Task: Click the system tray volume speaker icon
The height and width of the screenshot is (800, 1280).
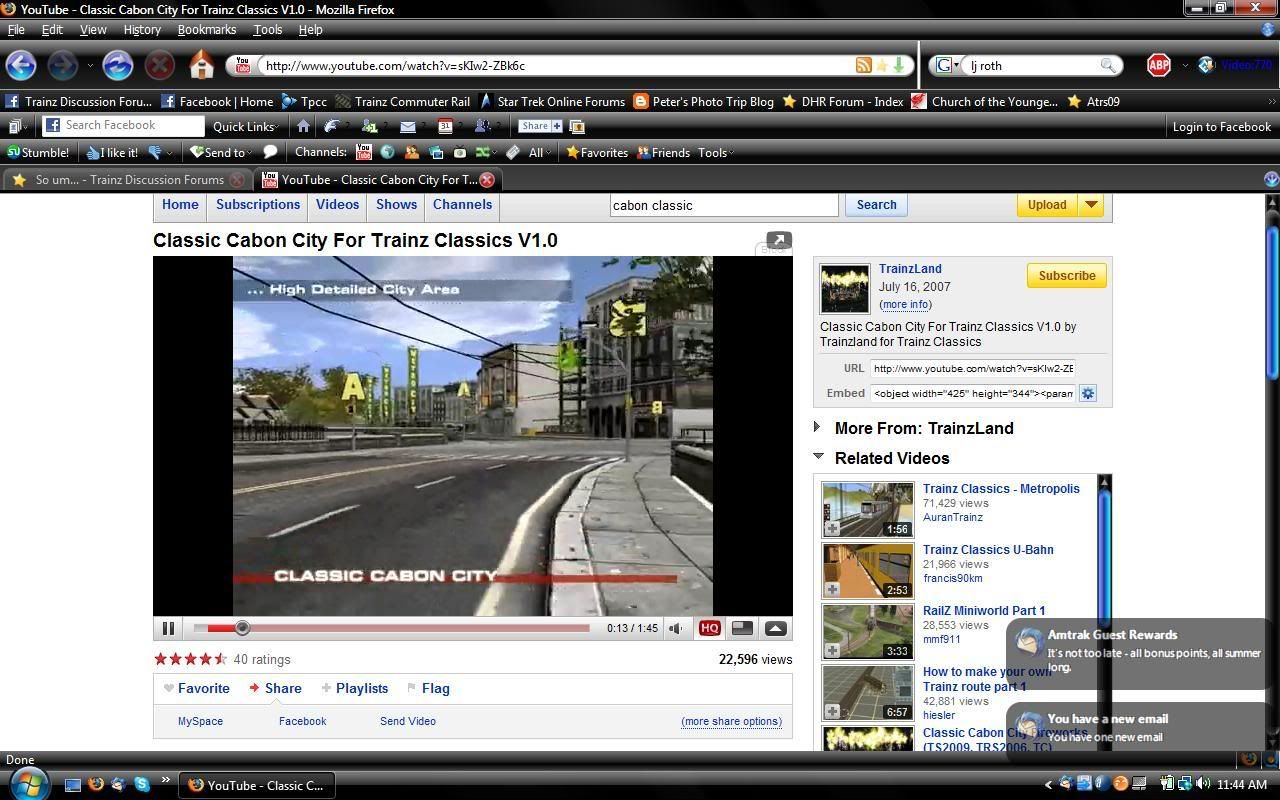Action: [1203, 784]
